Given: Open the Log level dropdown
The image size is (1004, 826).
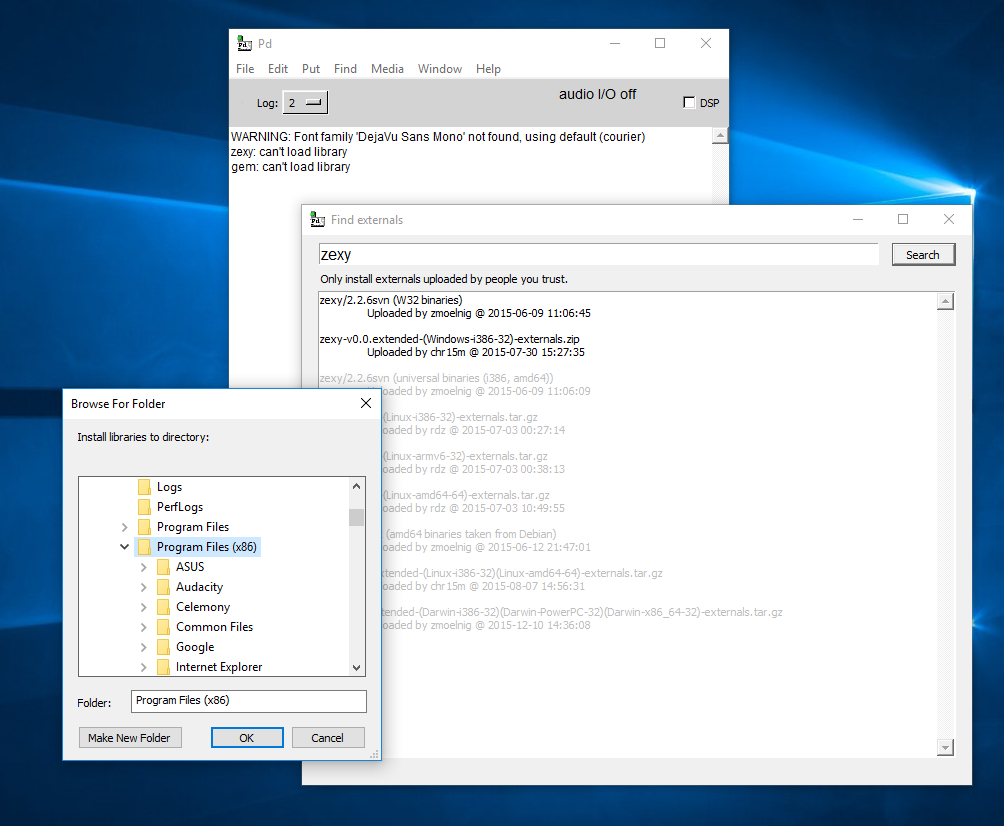Looking at the screenshot, I should (305, 102).
